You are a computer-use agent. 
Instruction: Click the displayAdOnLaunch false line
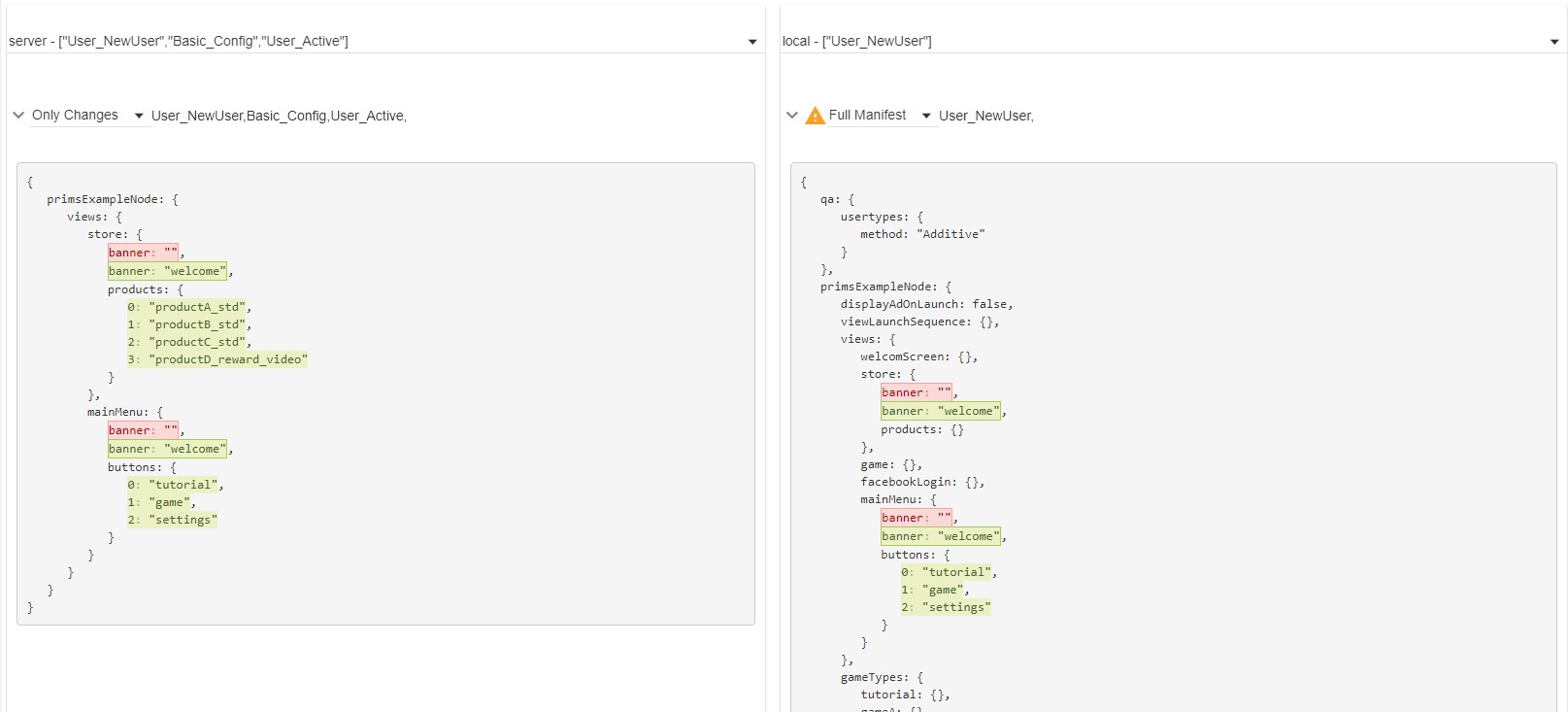click(x=925, y=304)
